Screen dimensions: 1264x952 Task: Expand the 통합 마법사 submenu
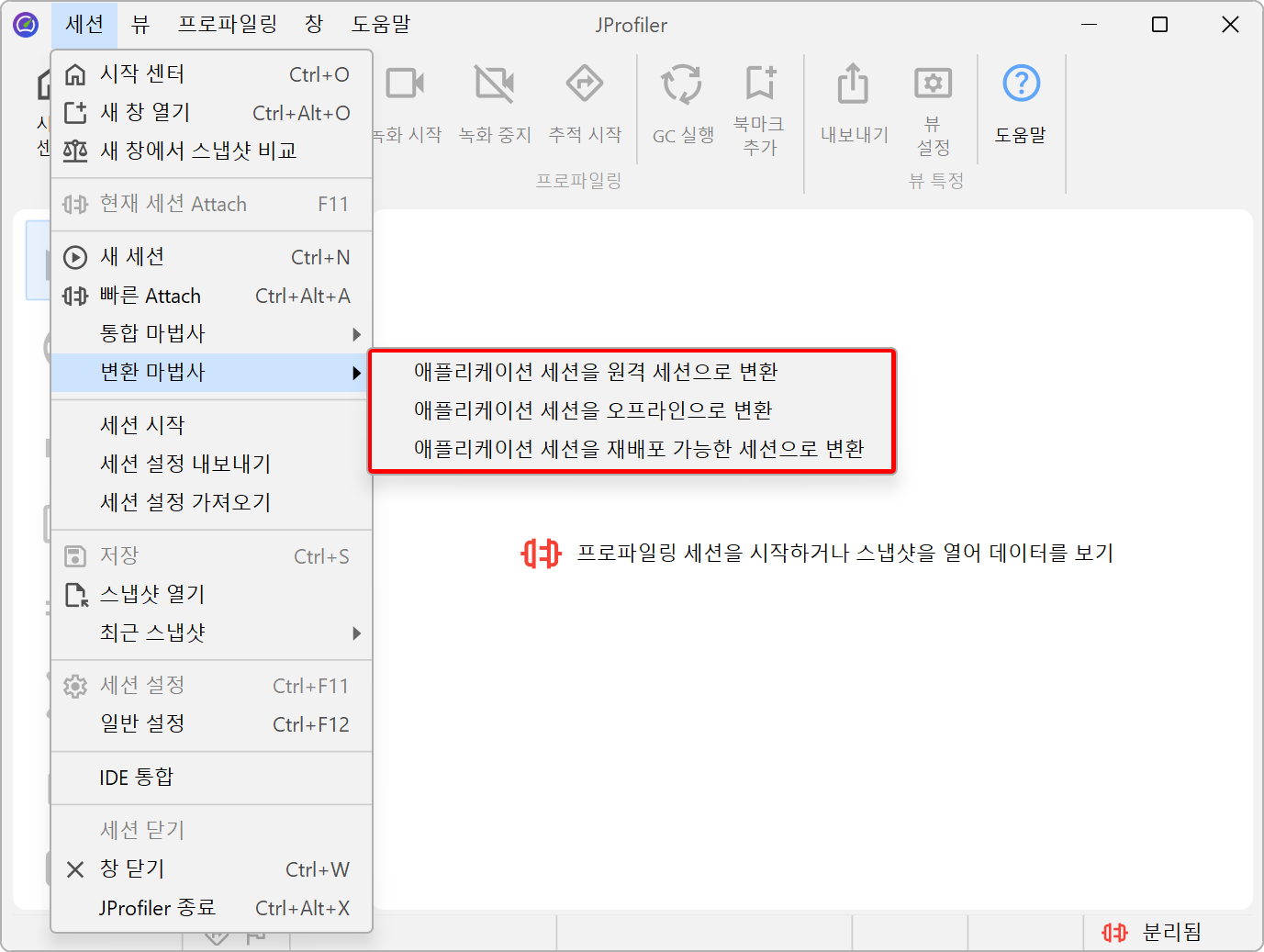click(x=211, y=333)
